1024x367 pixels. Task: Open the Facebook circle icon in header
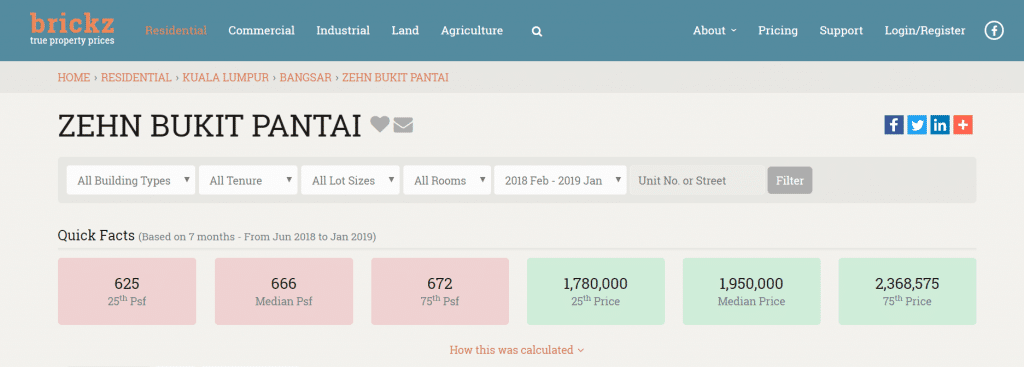tap(994, 30)
